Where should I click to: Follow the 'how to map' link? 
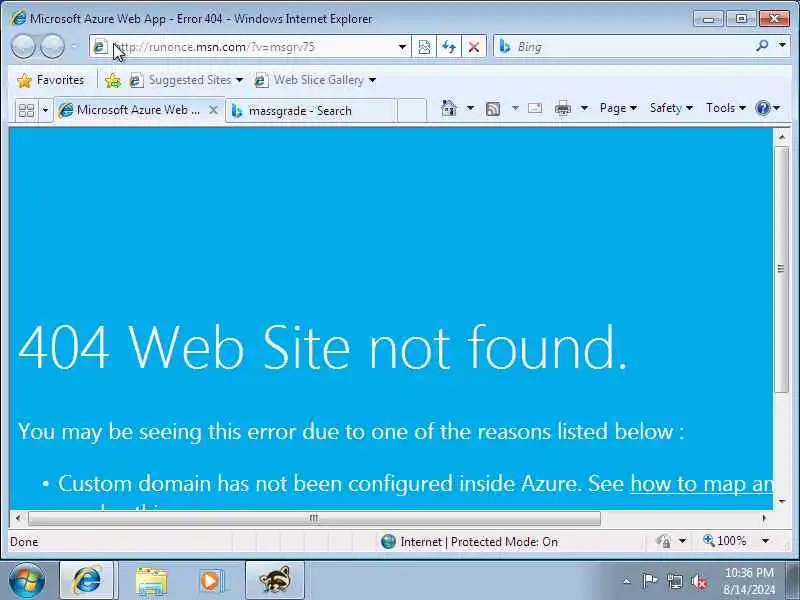pos(702,483)
